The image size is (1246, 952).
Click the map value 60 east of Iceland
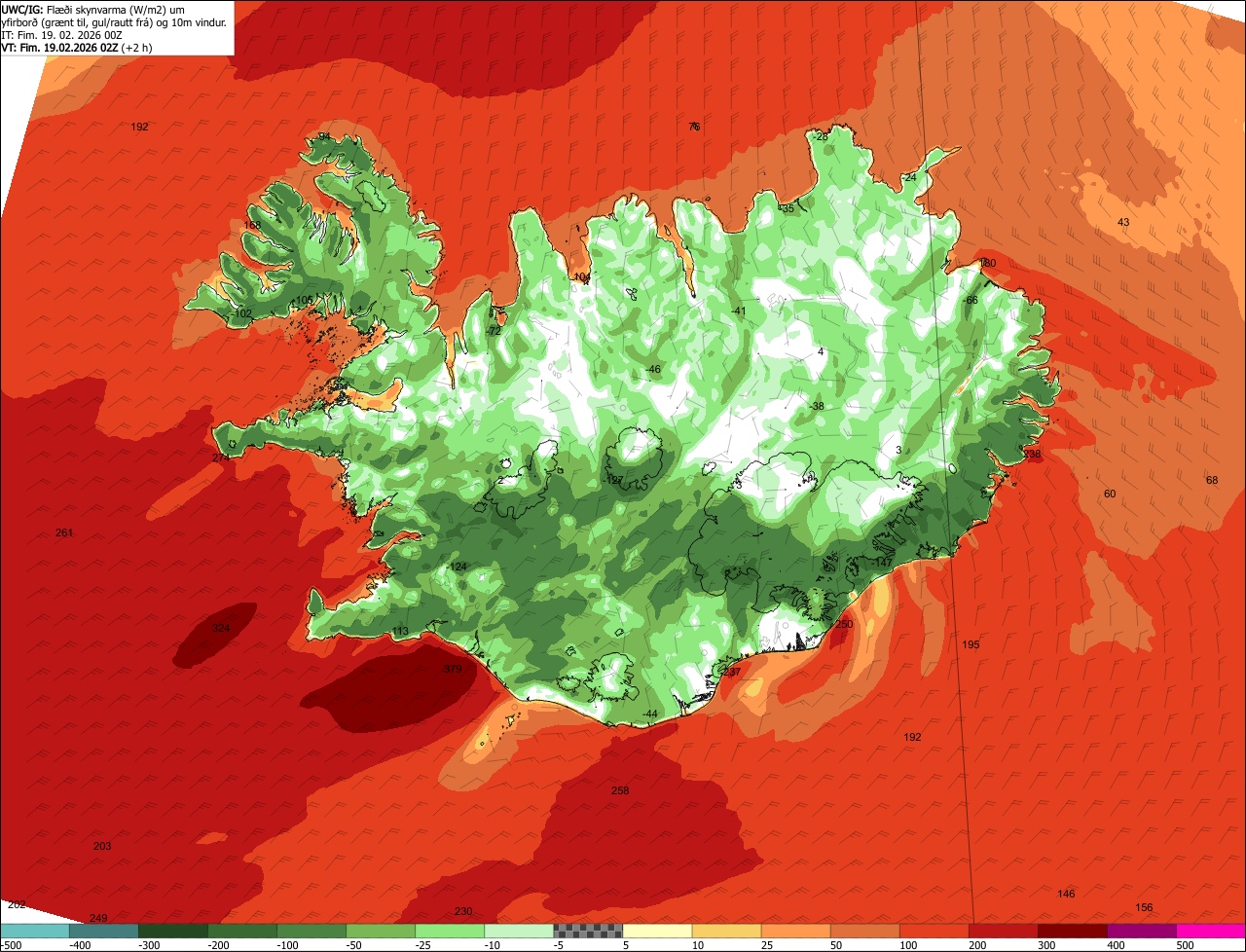1110,494
